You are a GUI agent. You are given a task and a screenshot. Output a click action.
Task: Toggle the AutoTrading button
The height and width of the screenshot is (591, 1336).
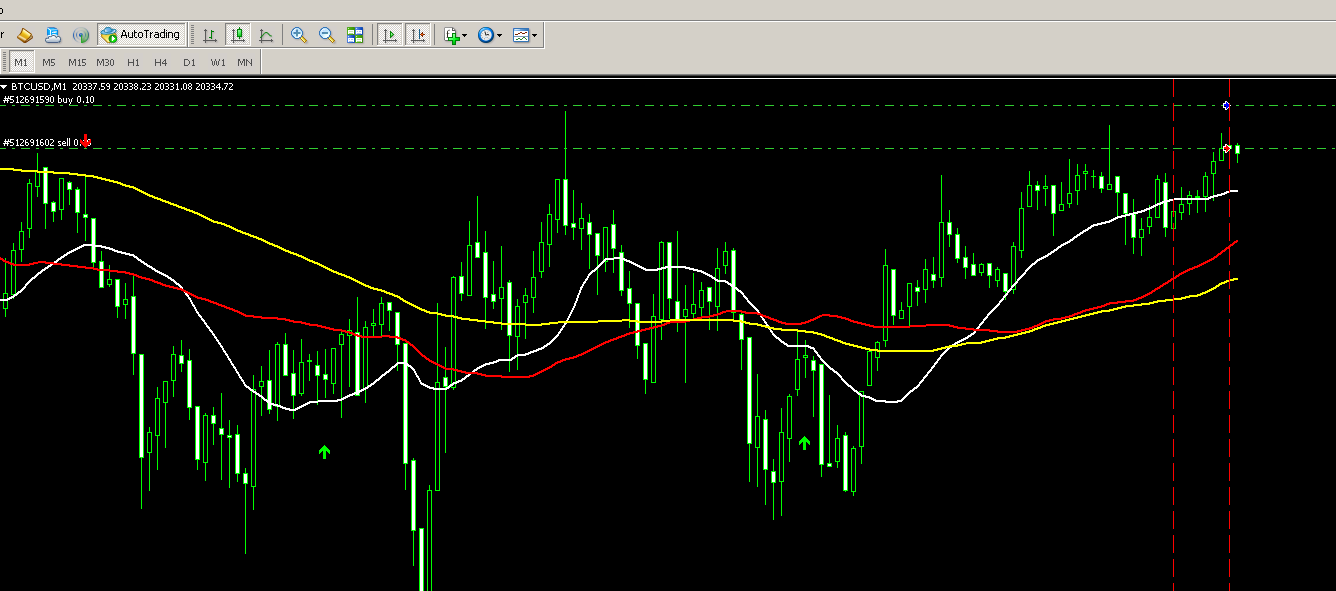click(141, 35)
